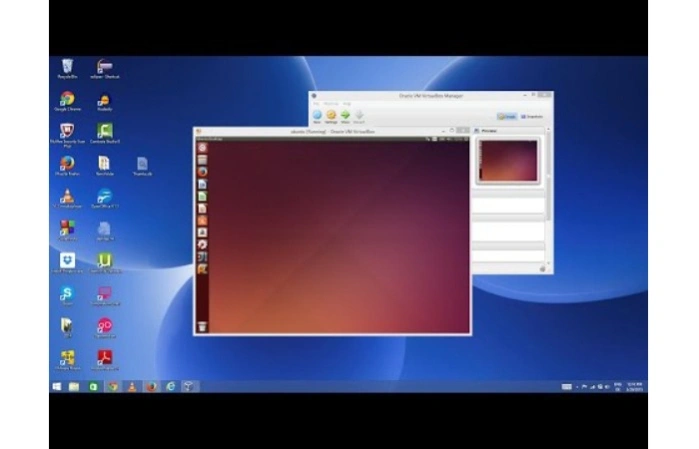Switch to Snapshots view in VirtualBox Manager
This screenshot has height=449, width=699.
(x=532, y=116)
